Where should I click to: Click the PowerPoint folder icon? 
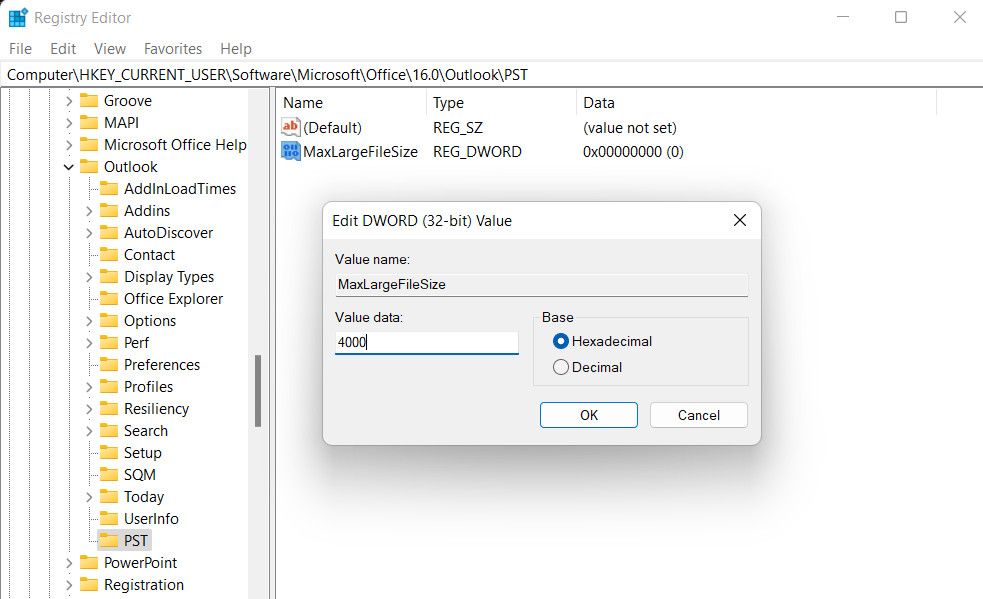[x=89, y=562]
